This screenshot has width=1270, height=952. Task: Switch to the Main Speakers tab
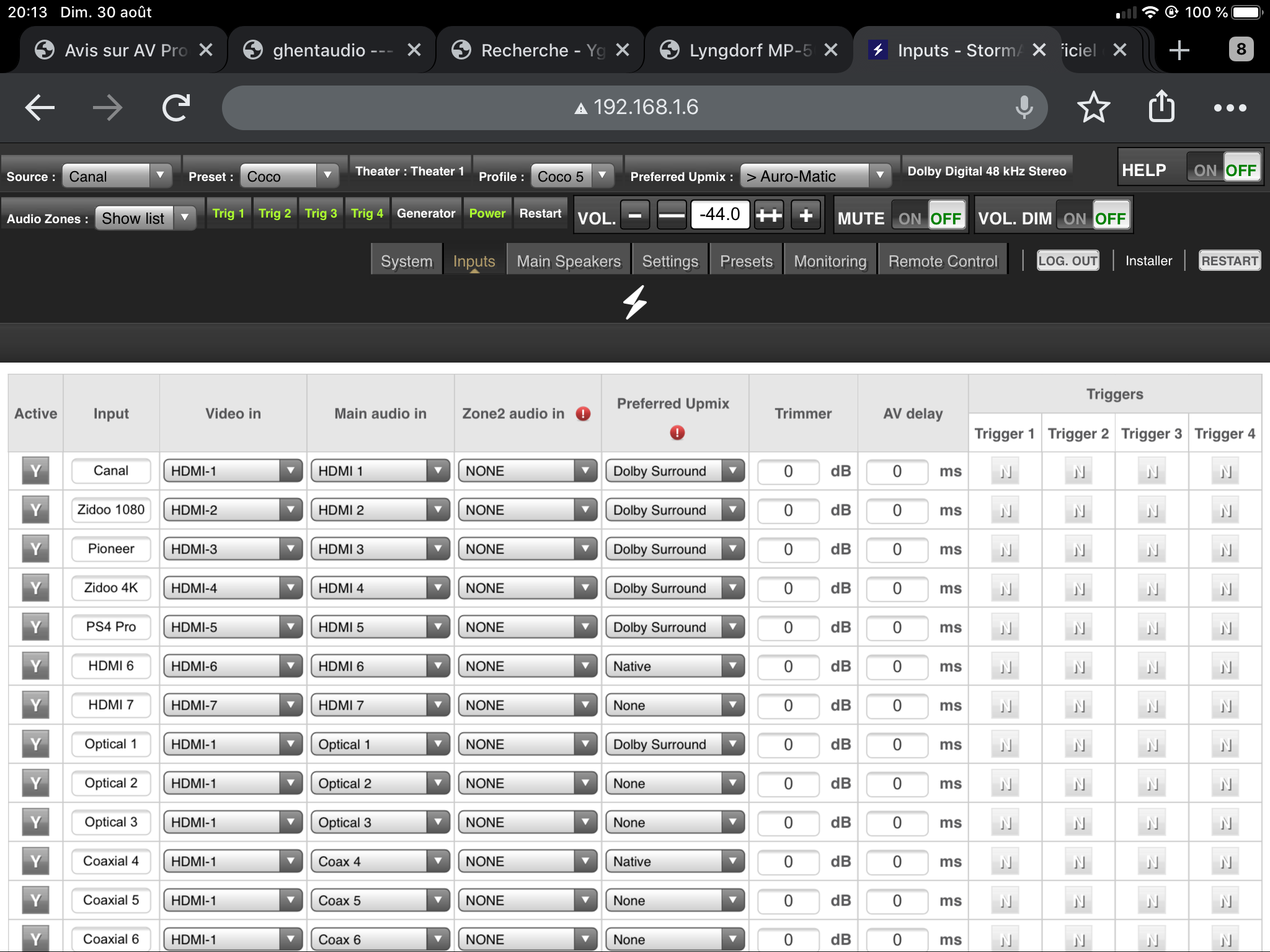point(569,260)
